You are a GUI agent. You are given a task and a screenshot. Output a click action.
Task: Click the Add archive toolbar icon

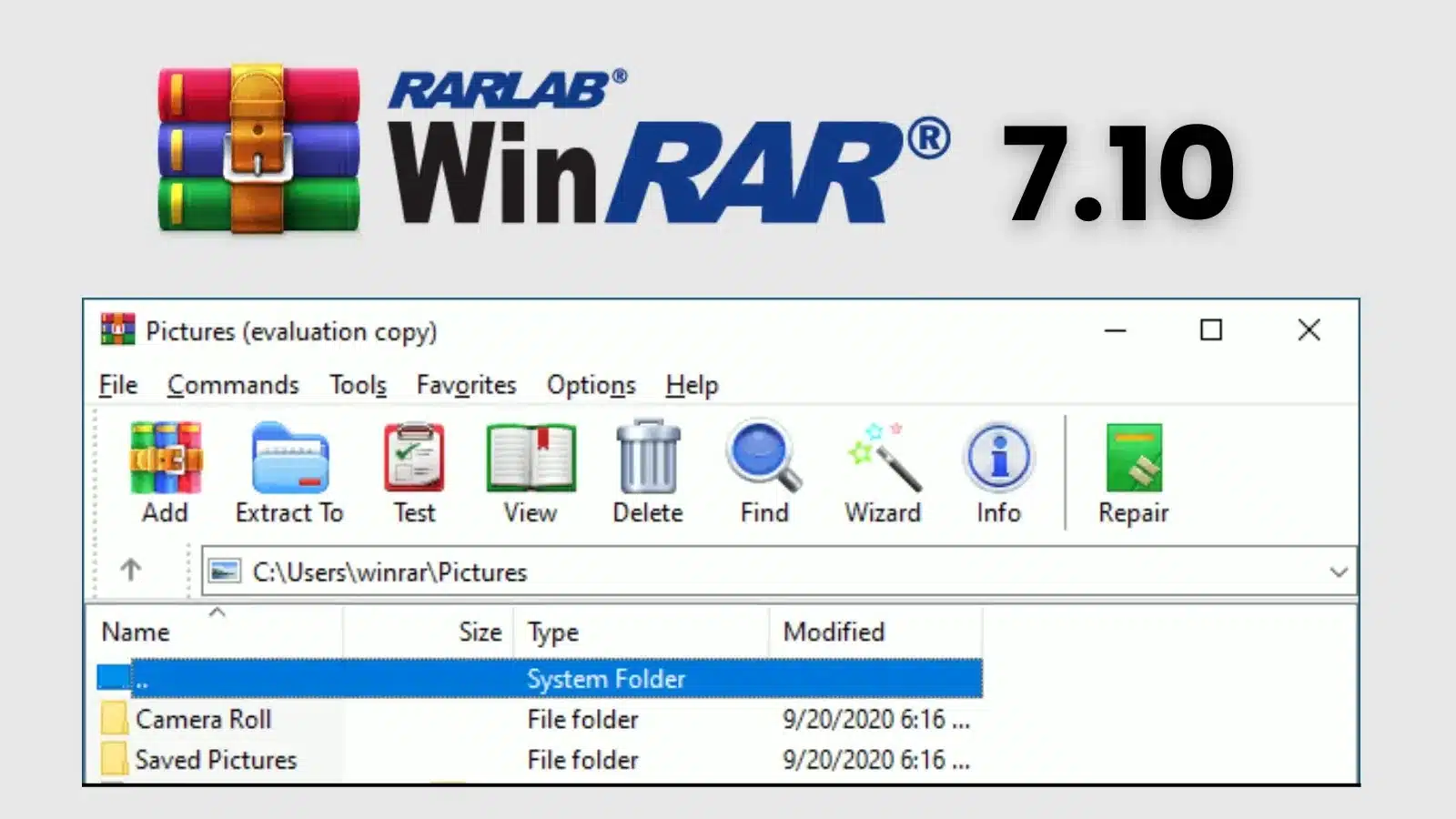pos(165,457)
